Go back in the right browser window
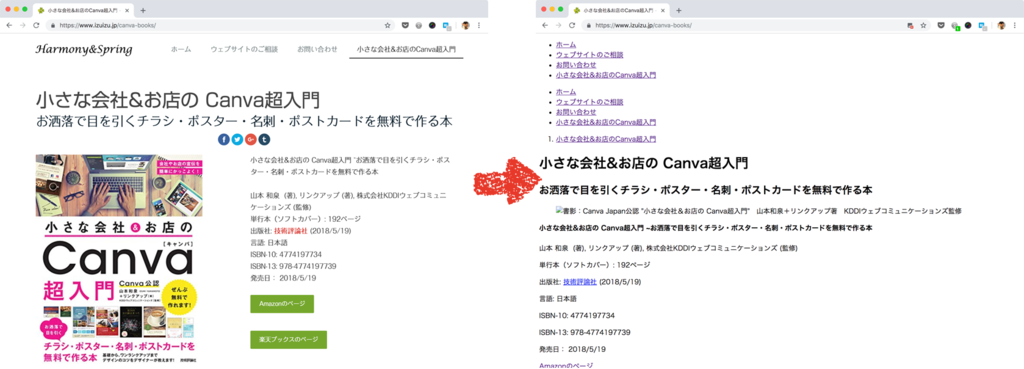This screenshot has width=1024, height=369. (x=545, y=25)
